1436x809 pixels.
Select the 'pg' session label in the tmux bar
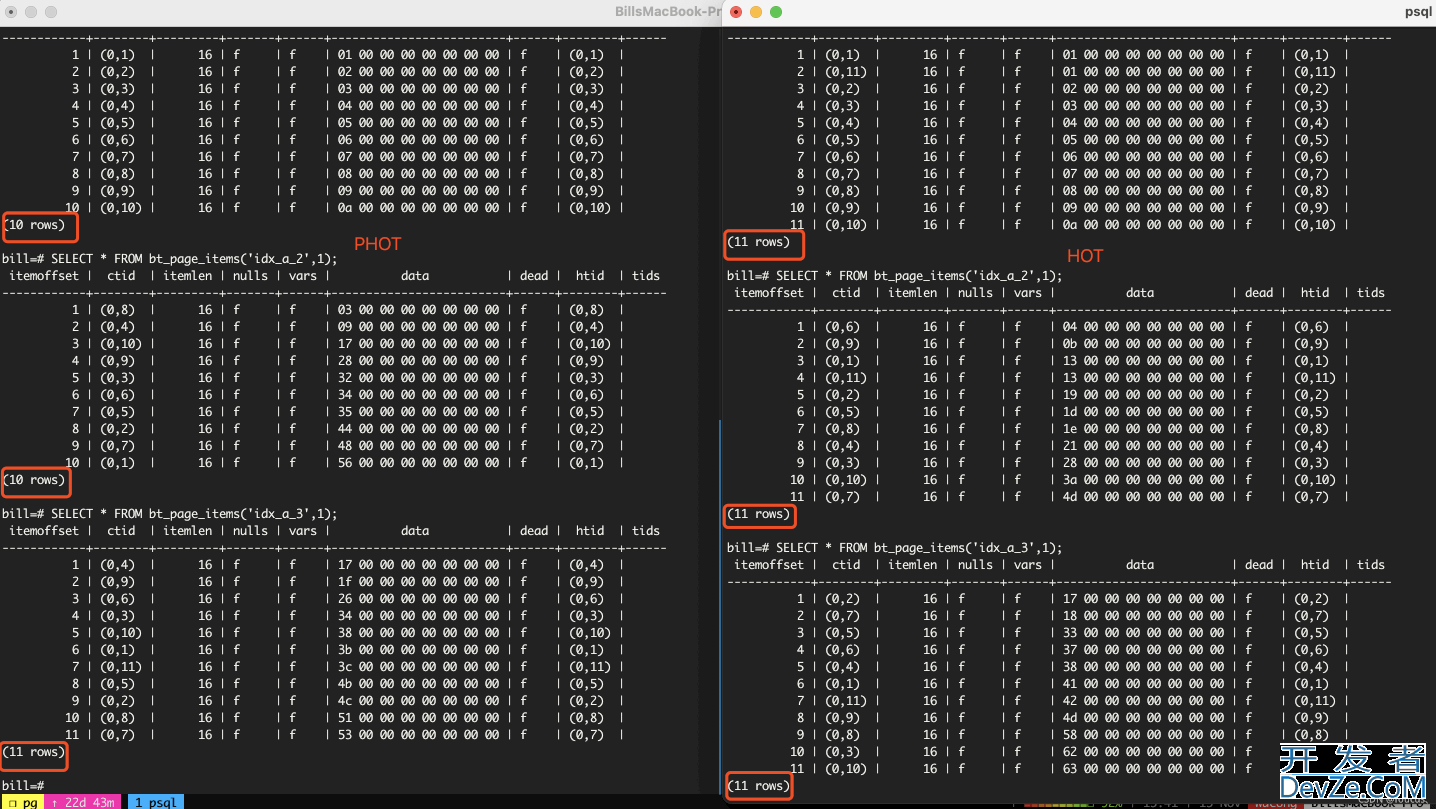tap(22, 802)
